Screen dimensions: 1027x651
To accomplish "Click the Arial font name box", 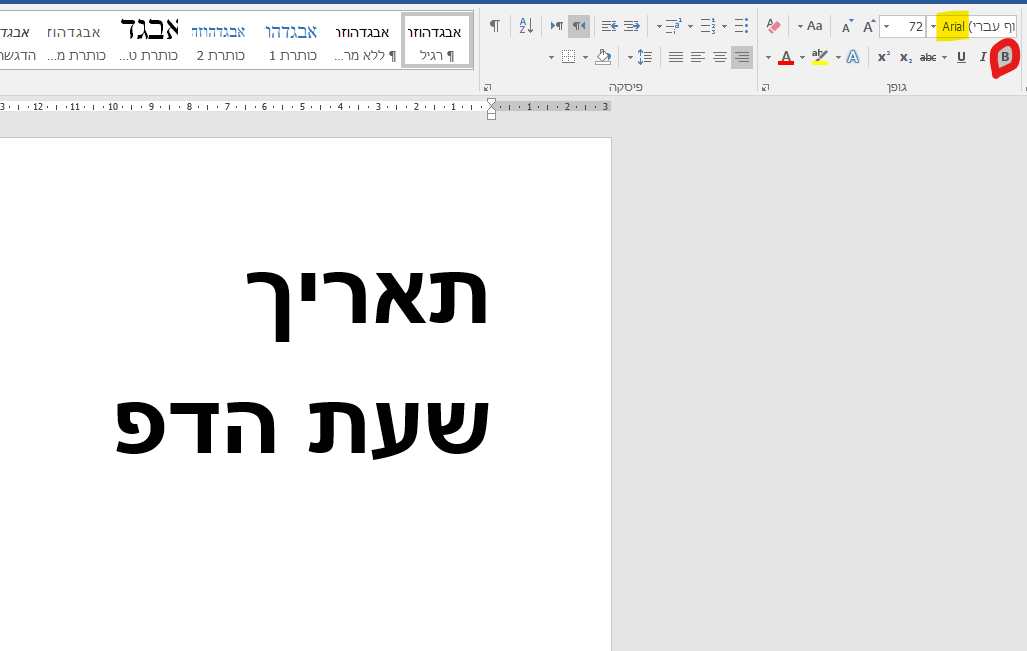I will click(x=977, y=27).
